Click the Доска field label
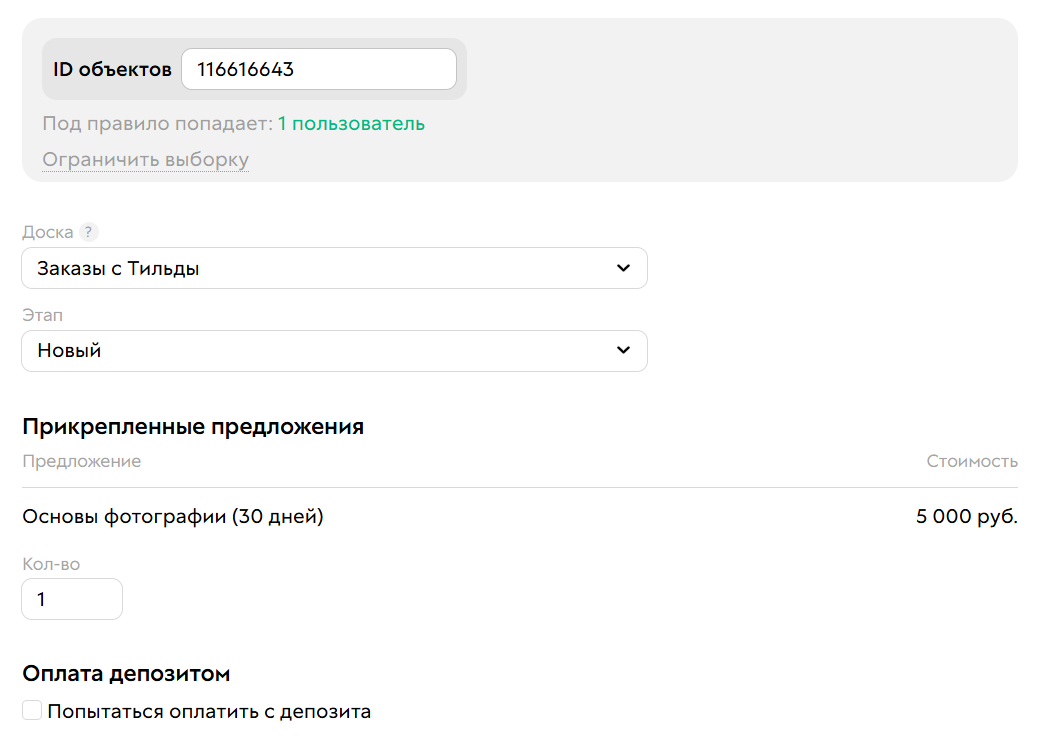Image resolution: width=1045 pixels, height=747 pixels. [x=46, y=231]
